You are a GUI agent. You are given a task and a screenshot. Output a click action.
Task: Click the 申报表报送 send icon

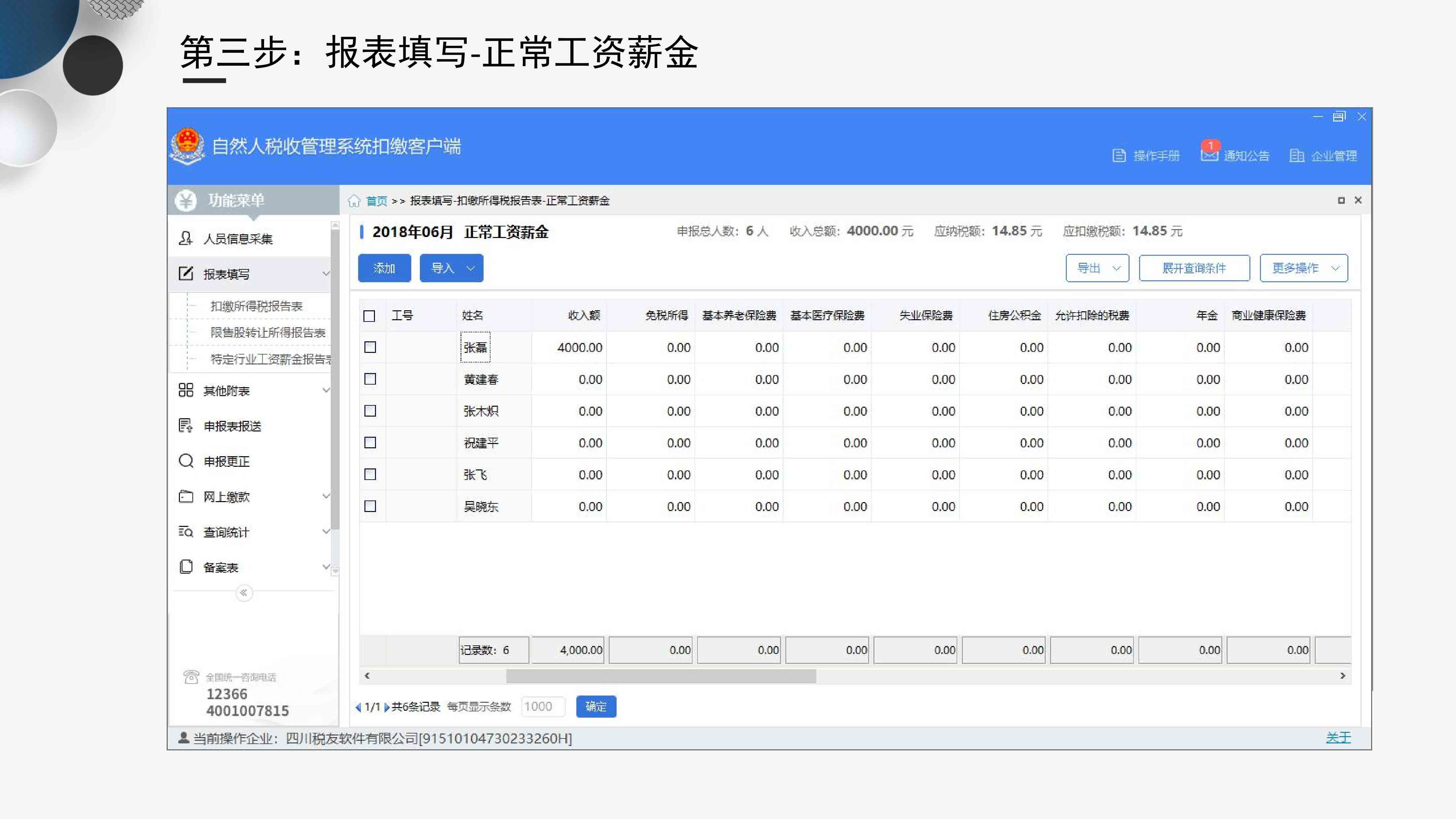[x=186, y=426]
